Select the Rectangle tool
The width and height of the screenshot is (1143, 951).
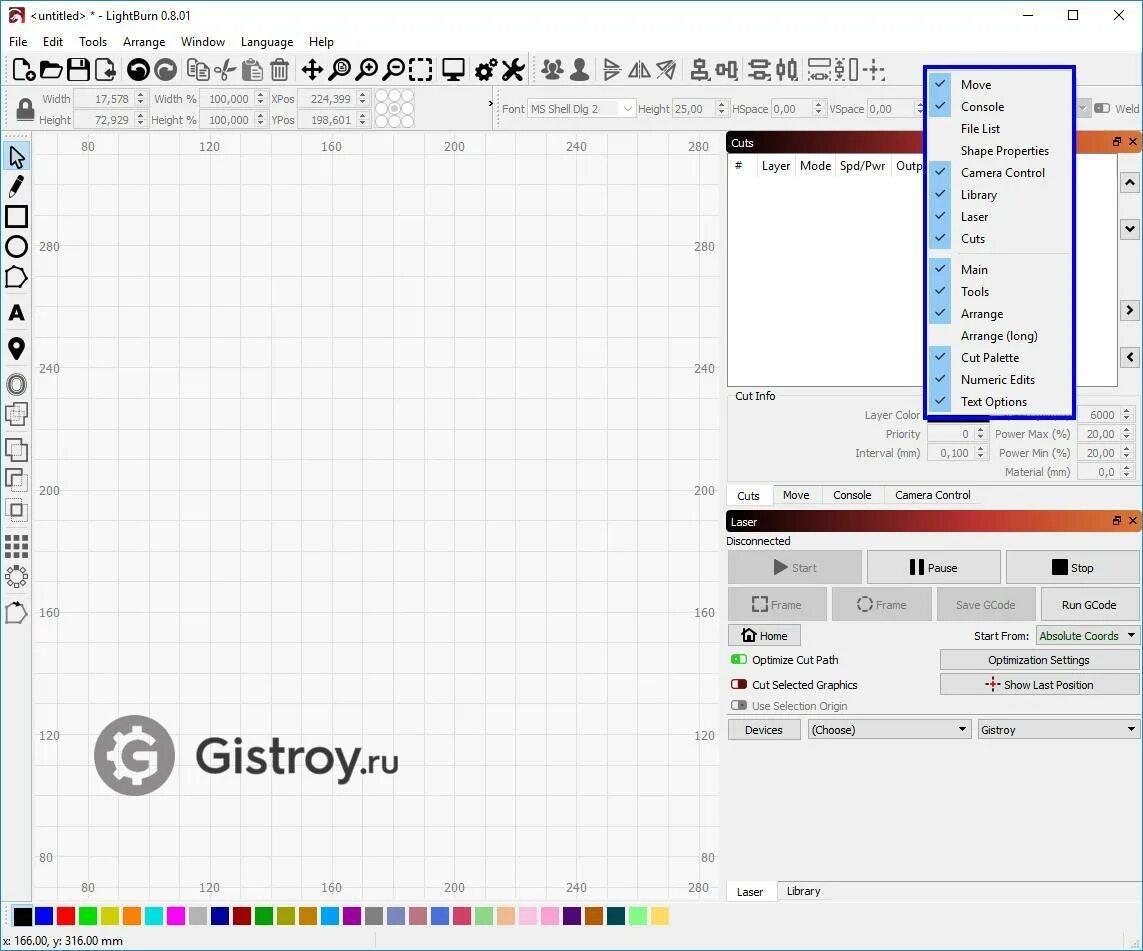tap(16, 216)
